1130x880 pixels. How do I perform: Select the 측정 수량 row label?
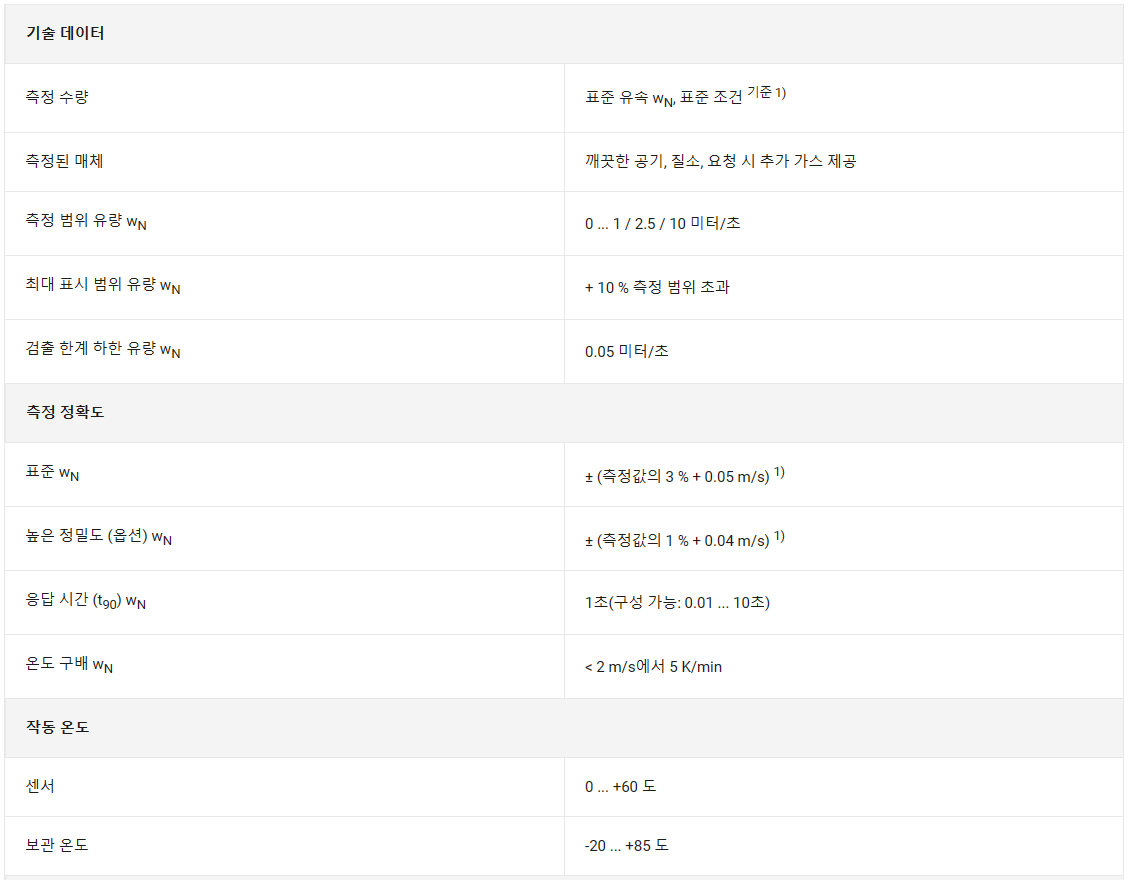[x=57, y=97]
